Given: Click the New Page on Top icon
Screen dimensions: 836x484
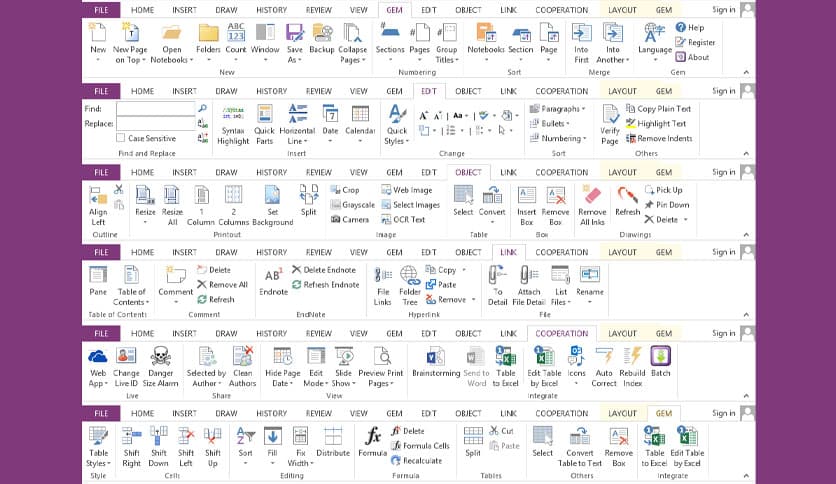Looking at the screenshot, I should coord(131,33).
